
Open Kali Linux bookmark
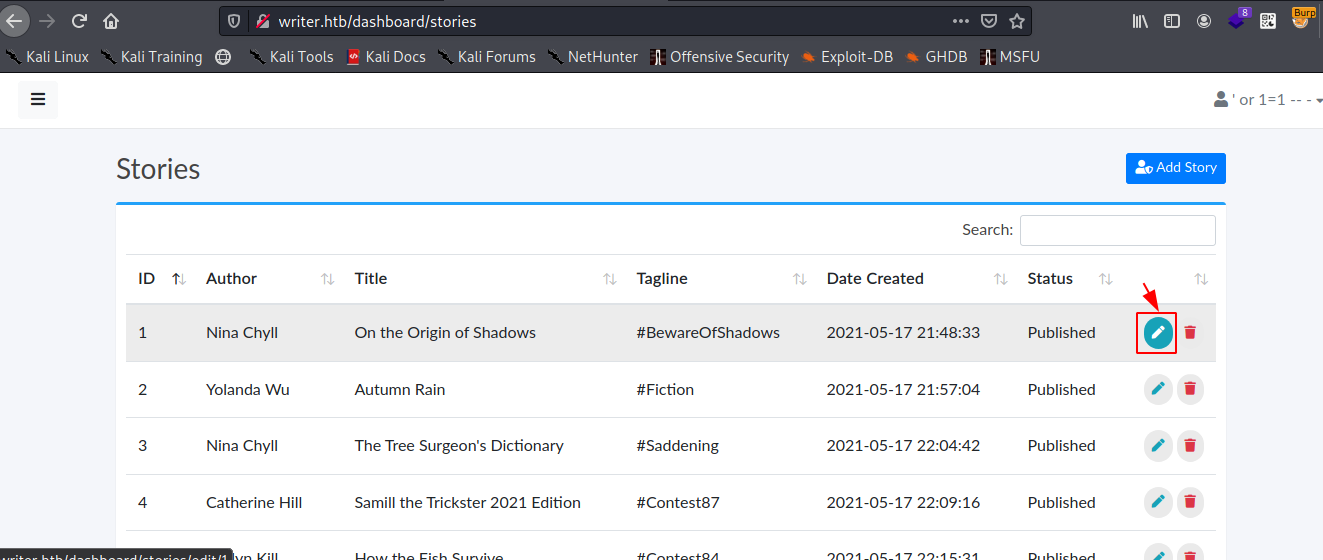tap(47, 57)
